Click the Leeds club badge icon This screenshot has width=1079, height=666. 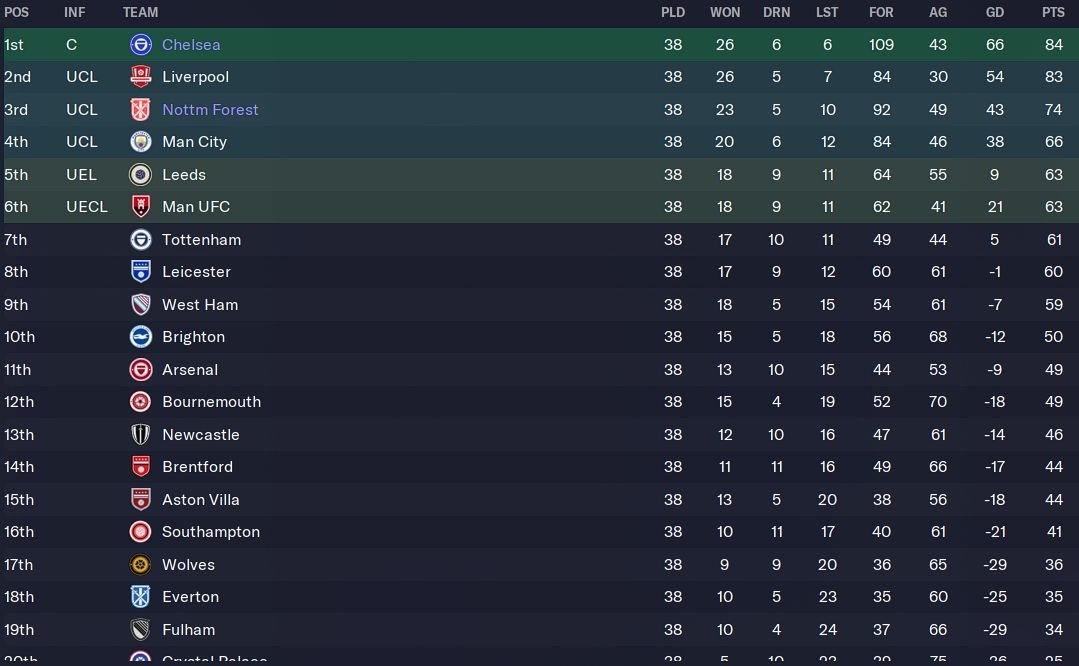tap(141, 175)
